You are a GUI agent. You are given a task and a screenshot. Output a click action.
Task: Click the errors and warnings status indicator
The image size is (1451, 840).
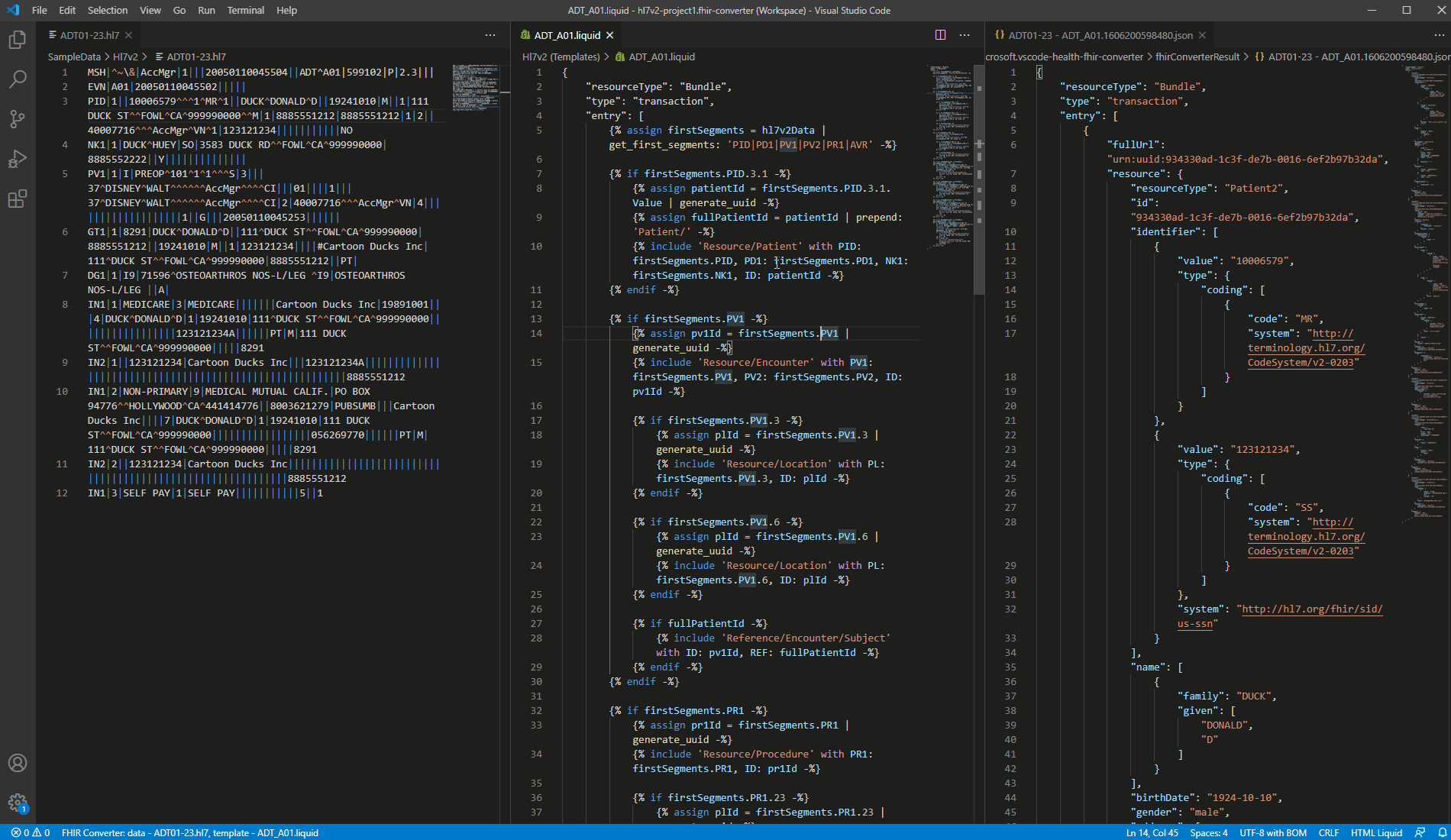[31, 832]
